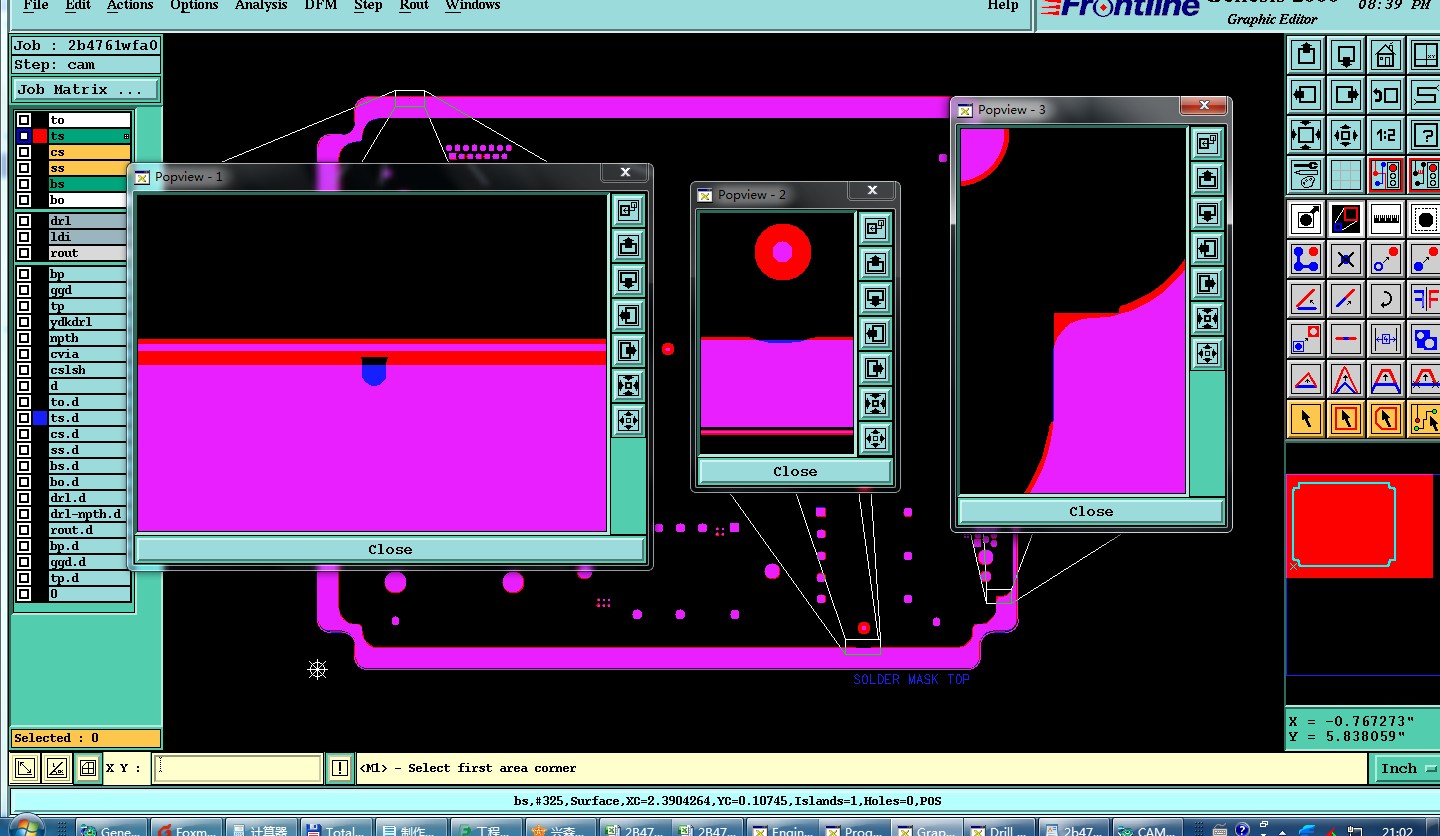Screen dimensions: 1440x836
Task: Toggle the checkbox for layer drl
Action: pyautogui.click(x=24, y=221)
